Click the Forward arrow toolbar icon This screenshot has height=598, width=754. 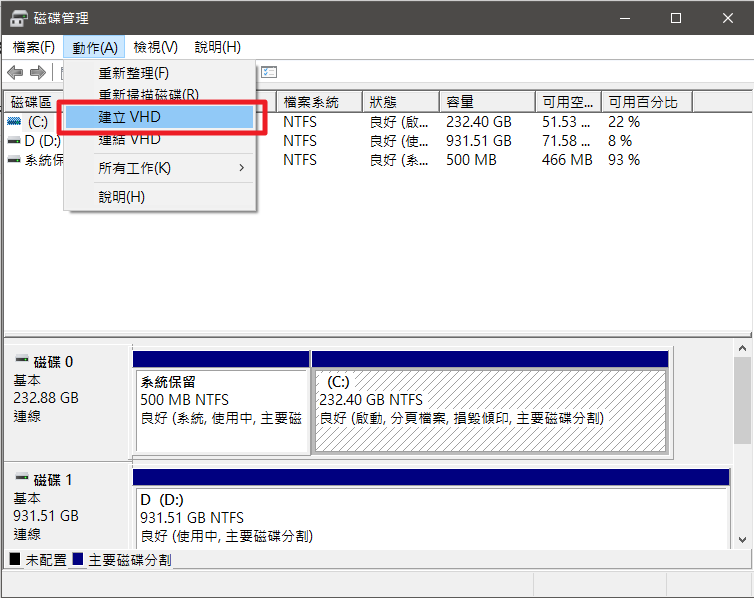pos(38,72)
